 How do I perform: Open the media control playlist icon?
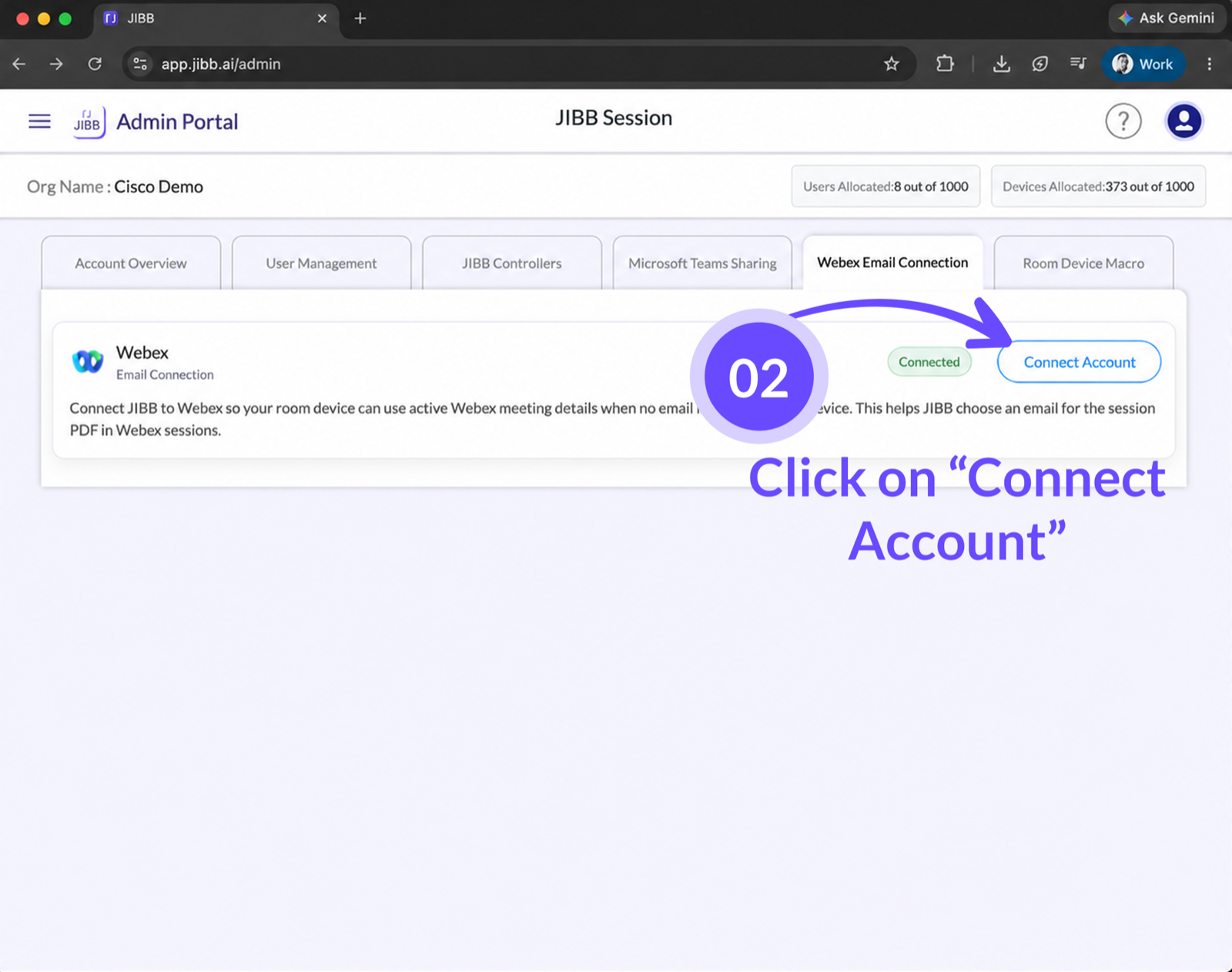coord(1078,63)
